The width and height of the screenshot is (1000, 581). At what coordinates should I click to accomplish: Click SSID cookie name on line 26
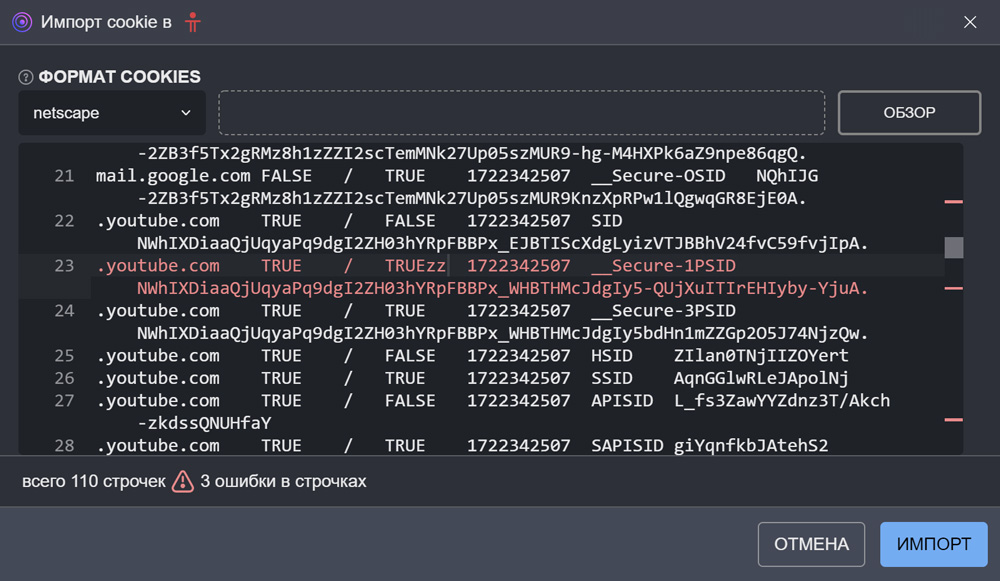click(612, 378)
